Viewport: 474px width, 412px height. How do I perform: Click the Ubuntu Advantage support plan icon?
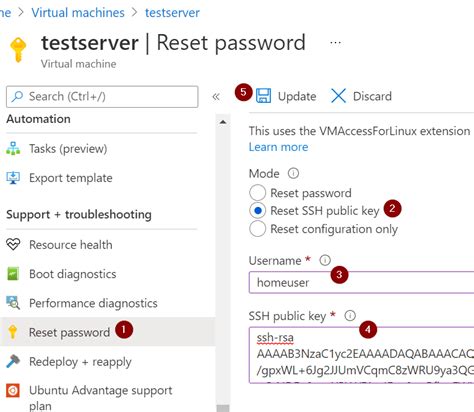[13, 391]
